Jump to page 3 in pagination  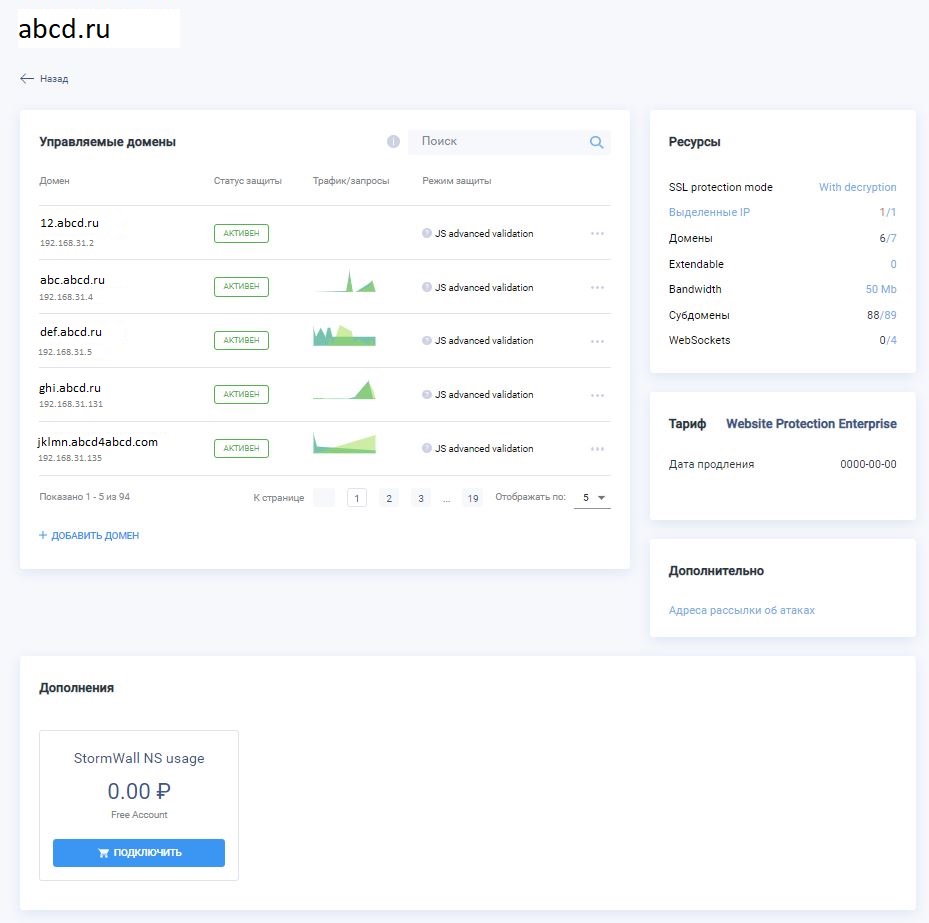[x=421, y=498]
